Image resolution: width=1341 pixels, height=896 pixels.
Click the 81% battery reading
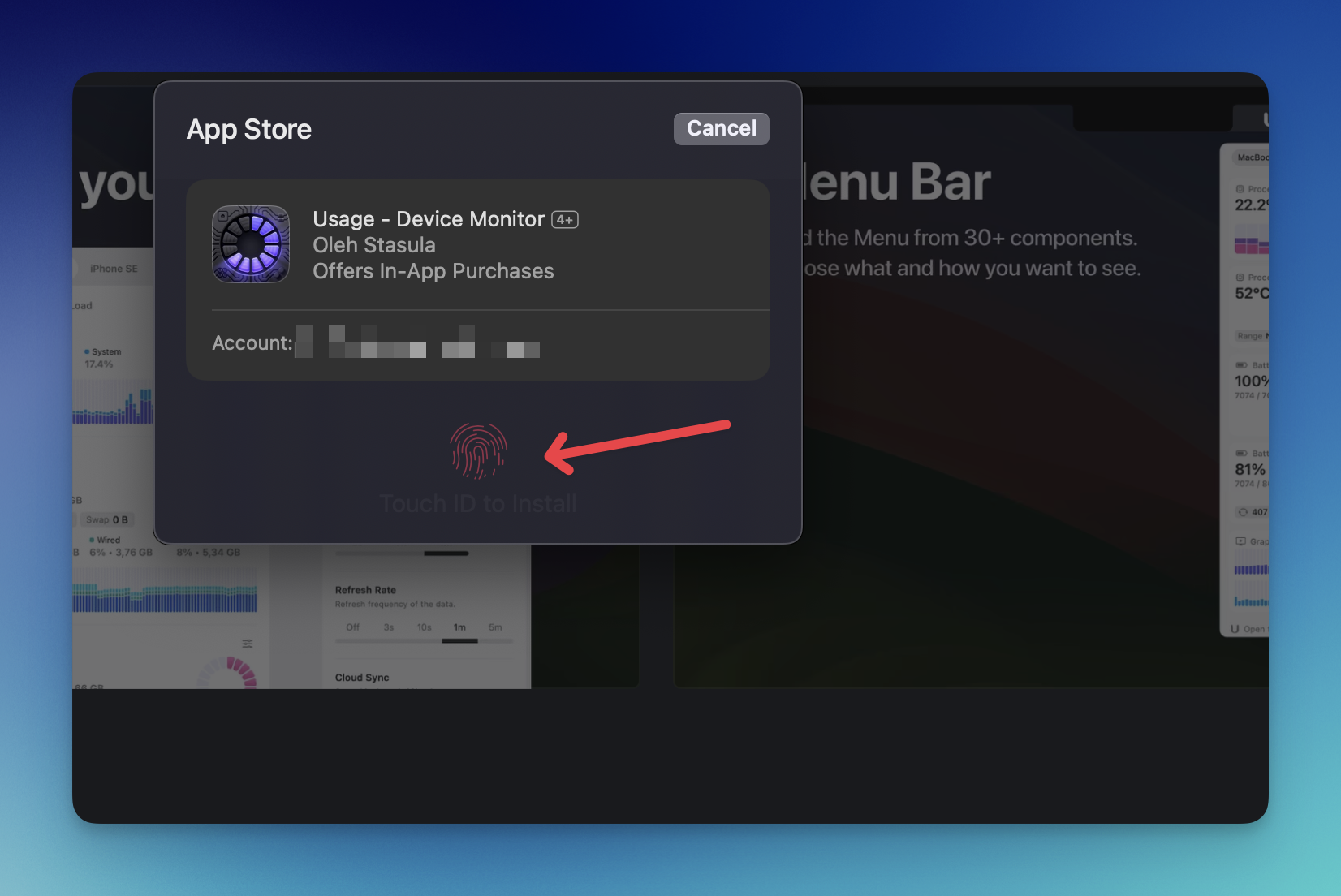coord(1250,470)
